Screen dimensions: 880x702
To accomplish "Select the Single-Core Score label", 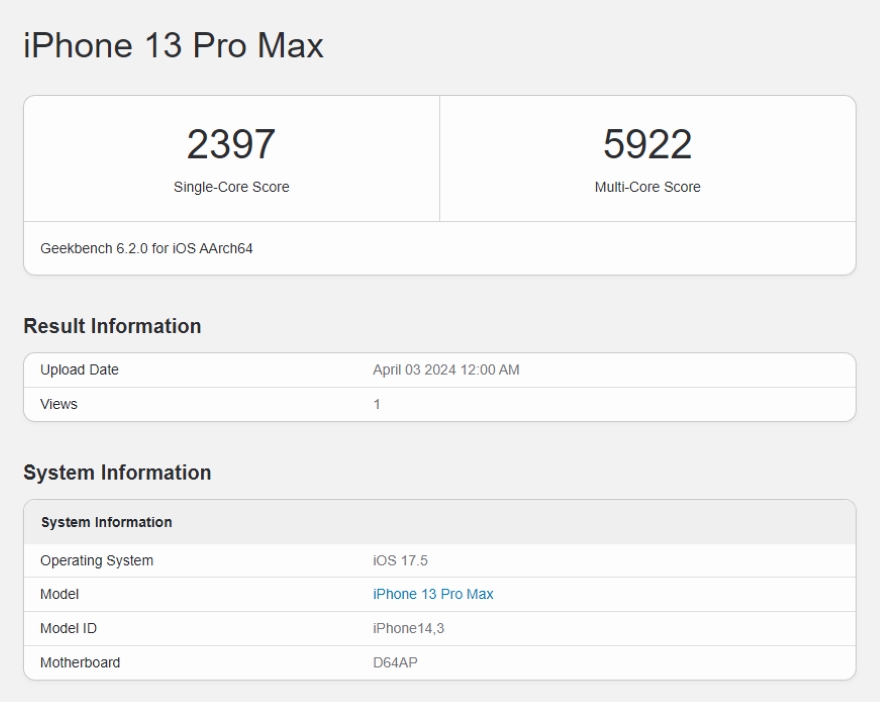I will [231, 187].
